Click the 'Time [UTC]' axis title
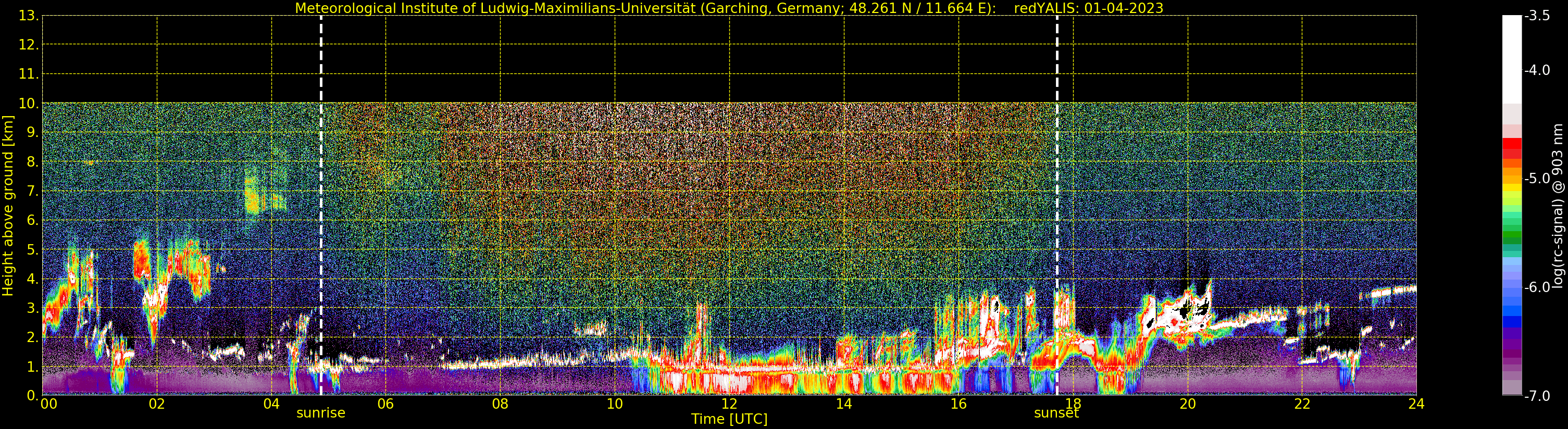 pyautogui.click(x=729, y=419)
